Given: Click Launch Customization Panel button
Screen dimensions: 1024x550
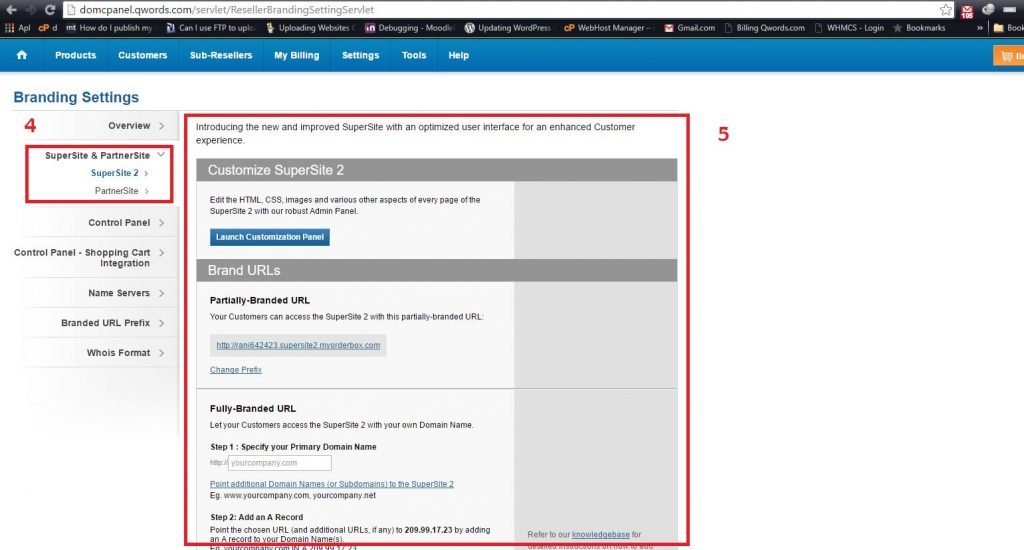Looking at the screenshot, I should 270,237.
